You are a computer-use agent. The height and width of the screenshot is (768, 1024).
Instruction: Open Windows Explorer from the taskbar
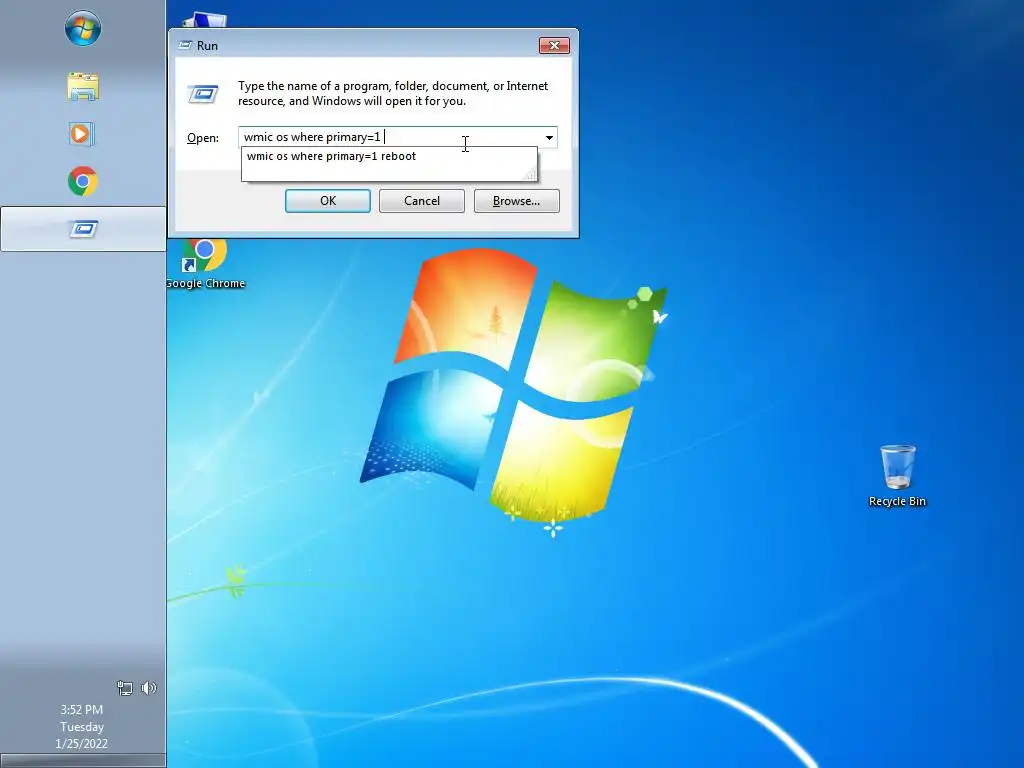(x=83, y=87)
